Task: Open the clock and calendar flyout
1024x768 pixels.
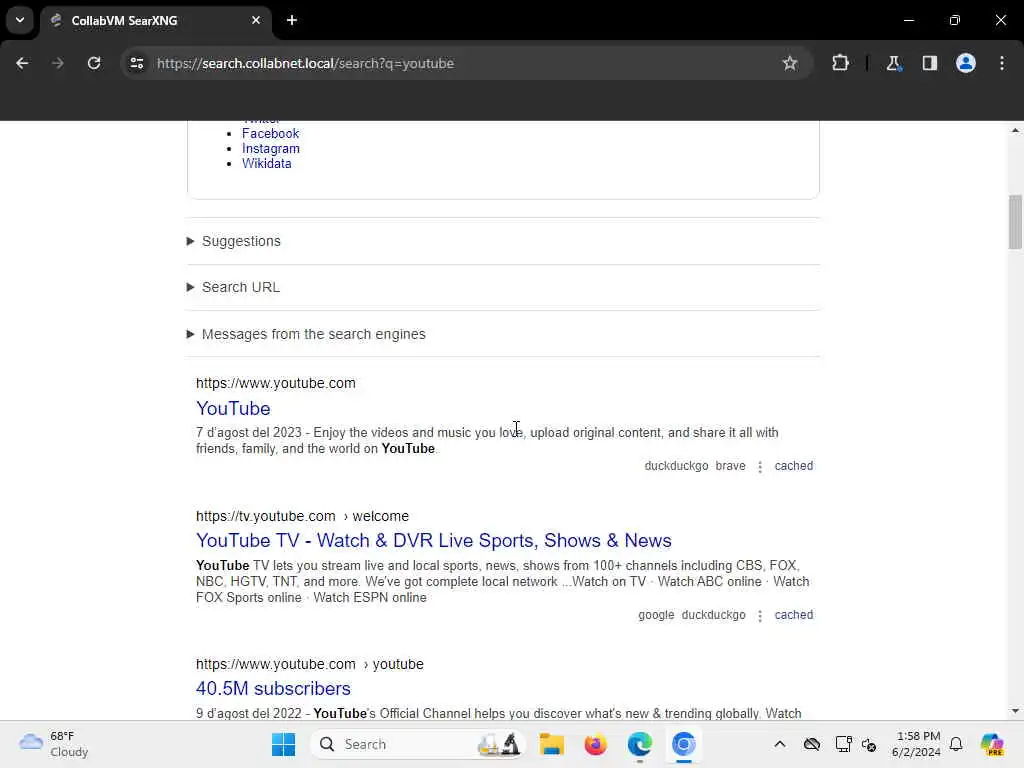Action: (x=916, y=744)
